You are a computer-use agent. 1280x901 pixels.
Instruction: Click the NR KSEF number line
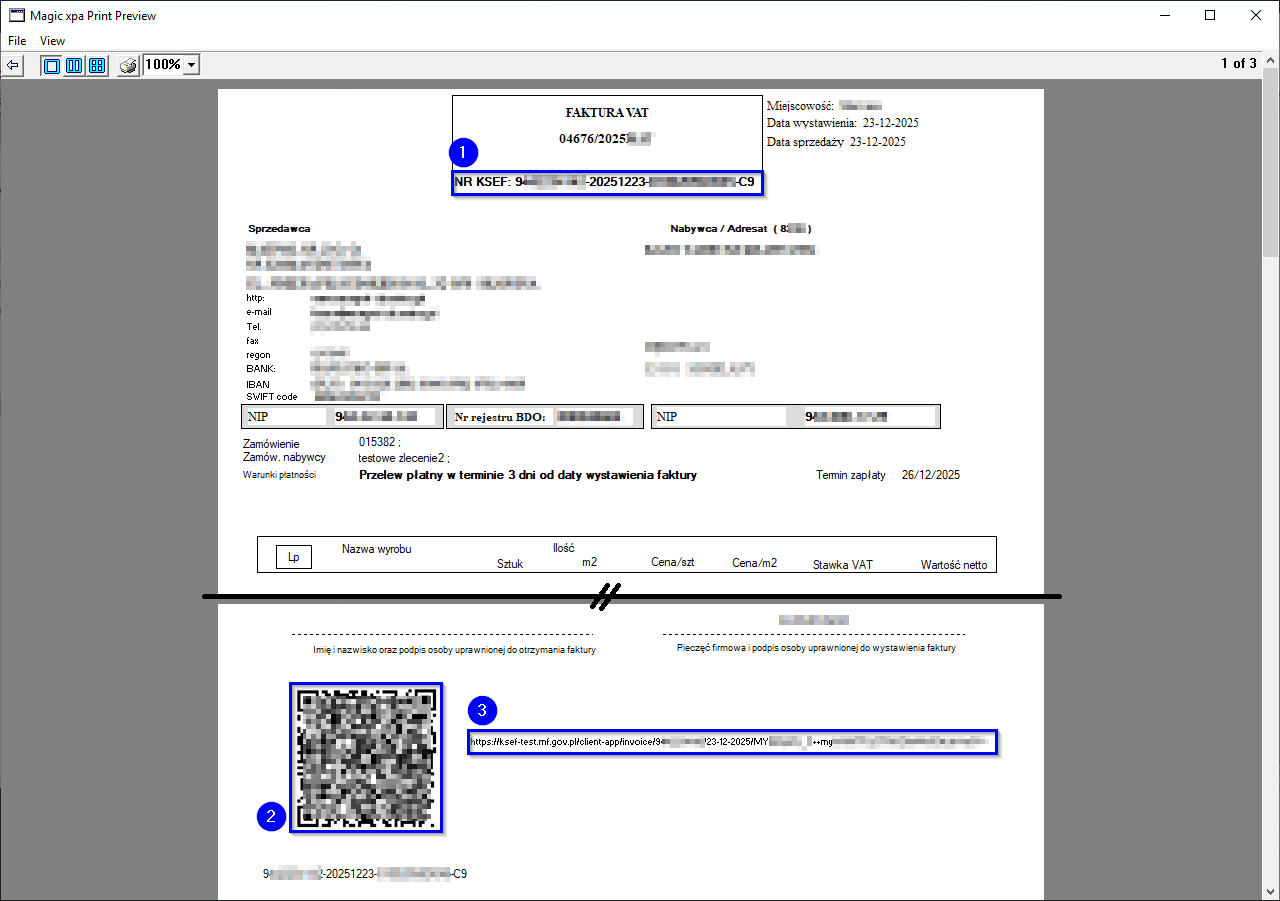[x=607, y=183]
